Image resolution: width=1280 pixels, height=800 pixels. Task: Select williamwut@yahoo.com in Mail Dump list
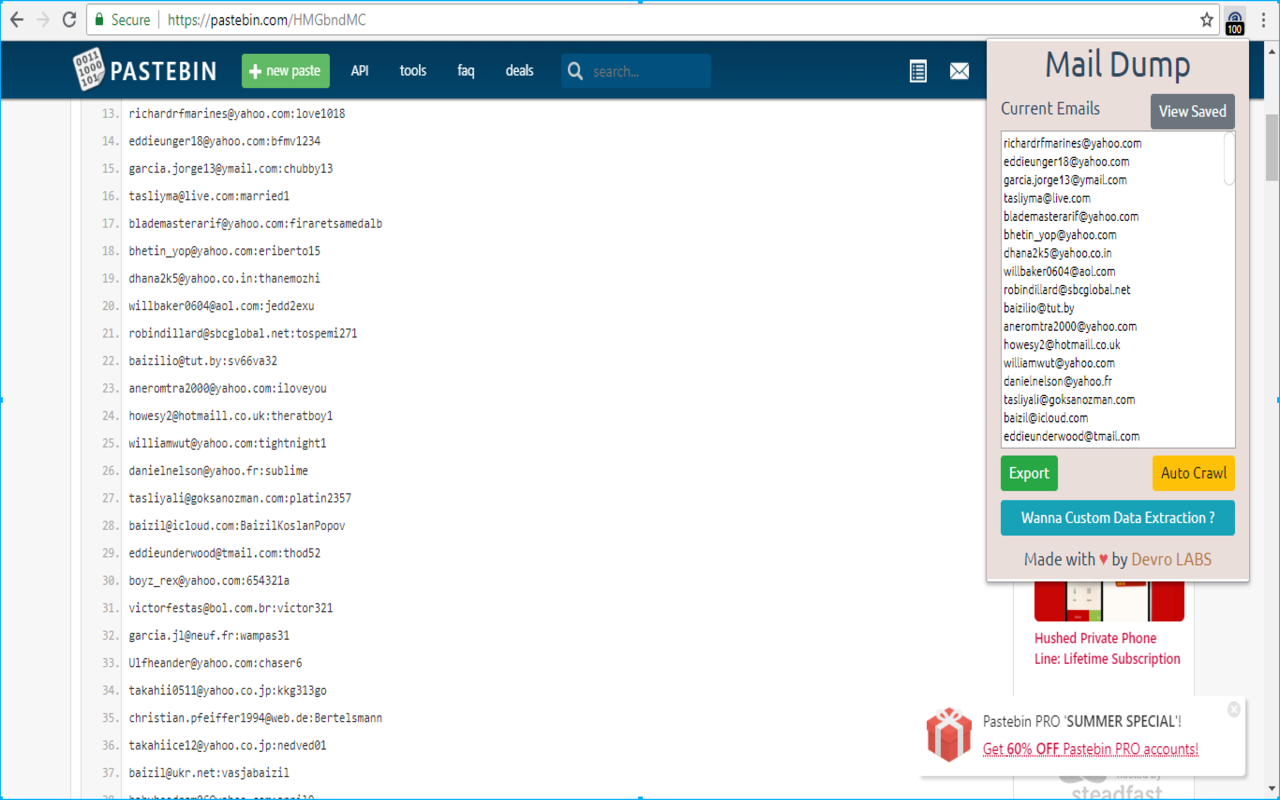coord(1059,363)
